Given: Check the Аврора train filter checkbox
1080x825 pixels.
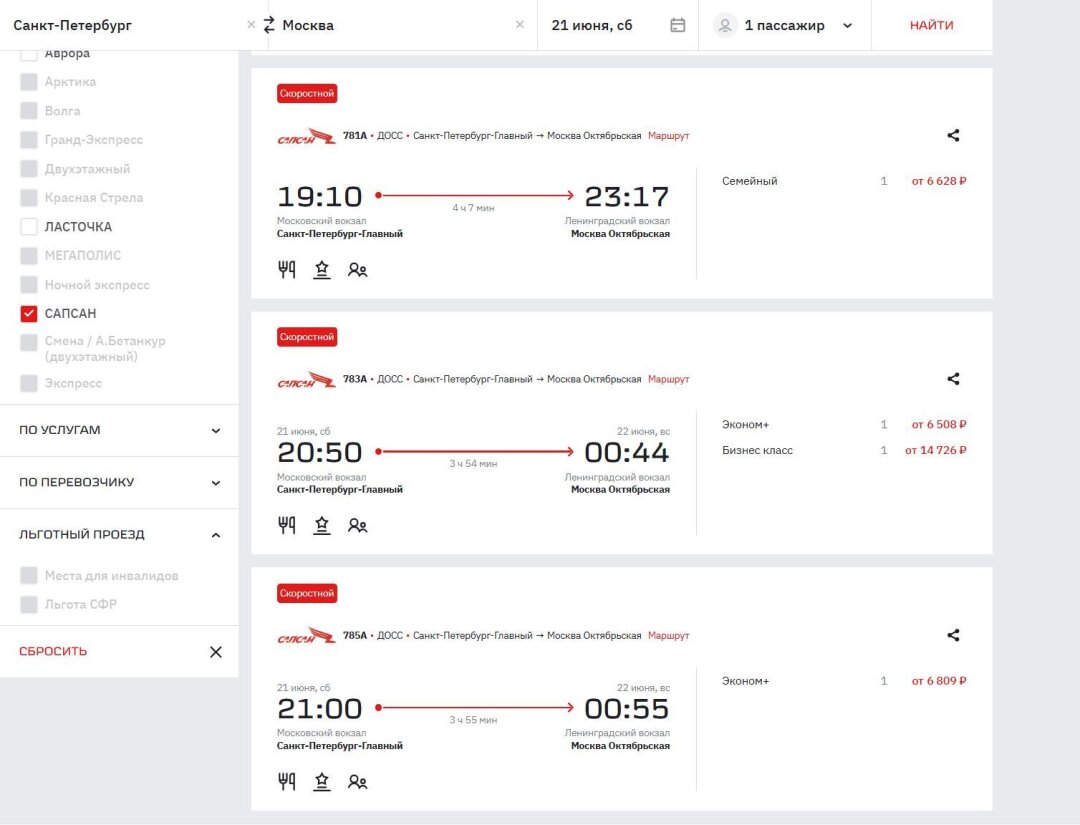Looking at the screenshot, I should [29, 54].
